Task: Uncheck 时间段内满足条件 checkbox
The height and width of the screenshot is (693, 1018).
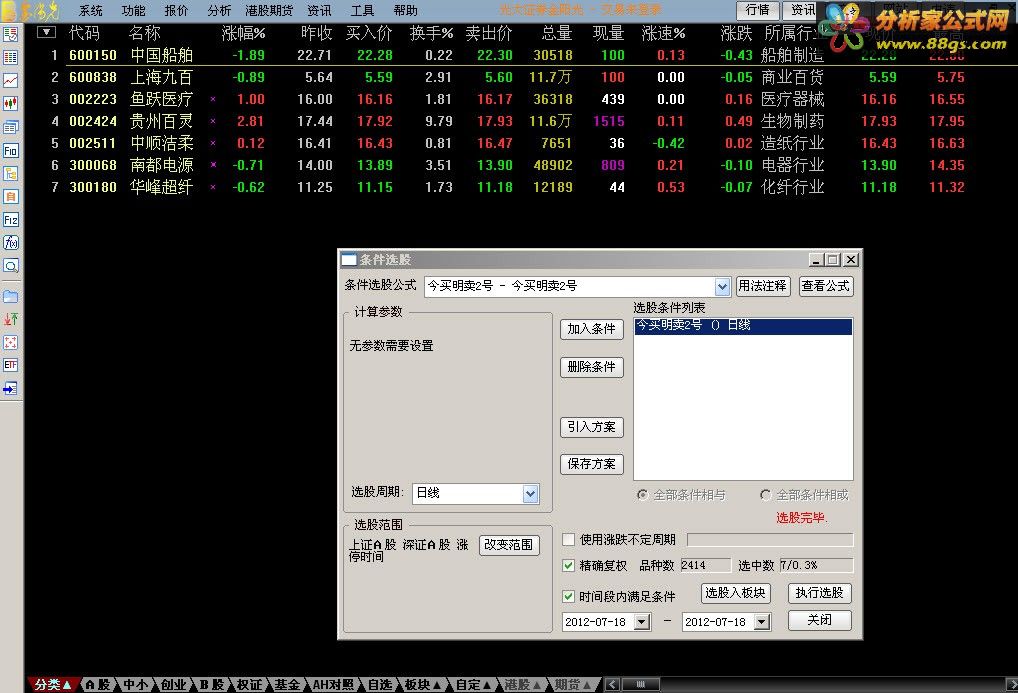Action: [568, 596]
